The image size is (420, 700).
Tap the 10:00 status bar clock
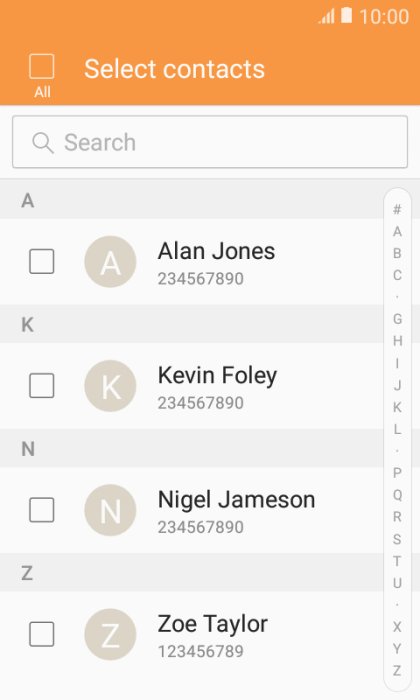[384, 17]
